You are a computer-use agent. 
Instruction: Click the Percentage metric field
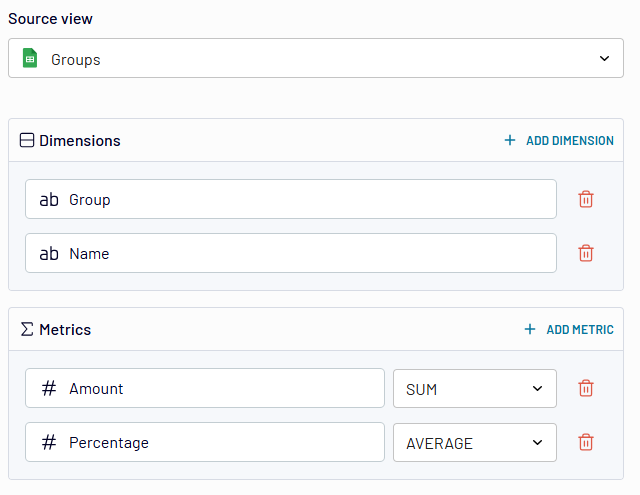(x=220, y=442)
